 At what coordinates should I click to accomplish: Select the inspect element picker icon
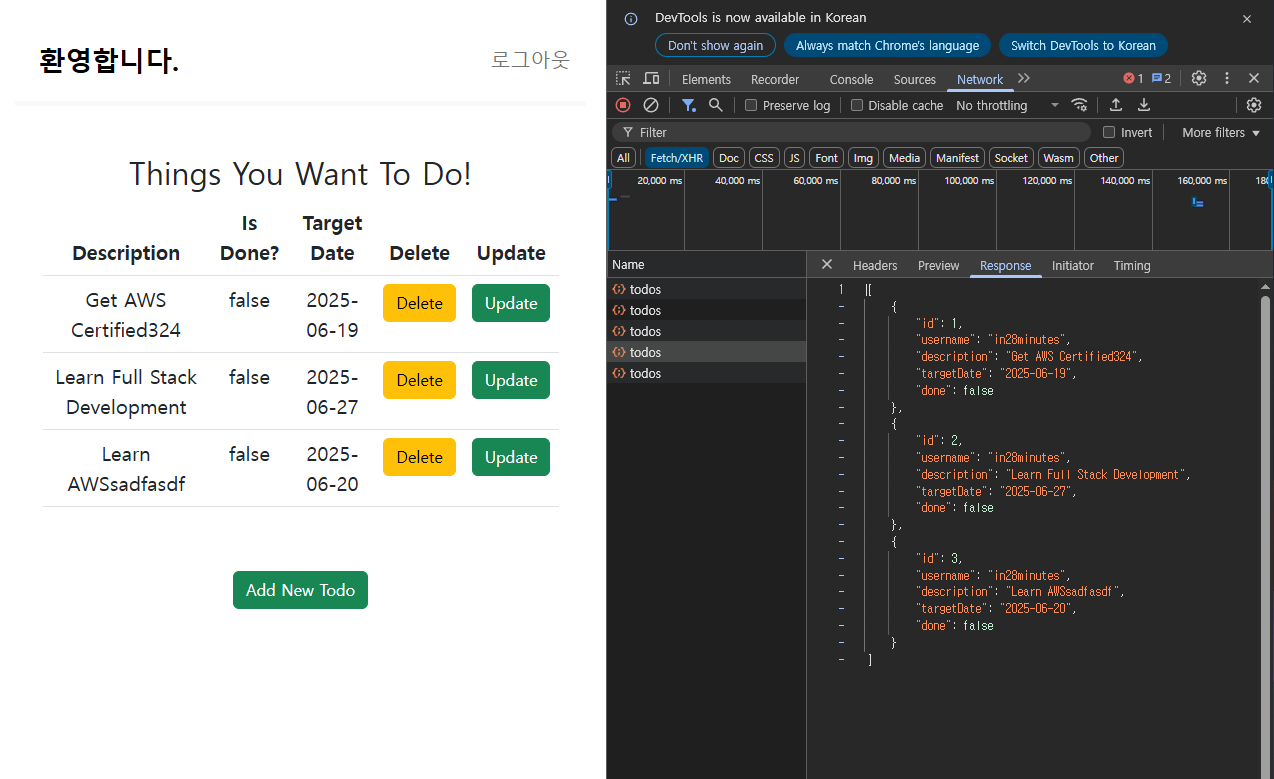623,78
